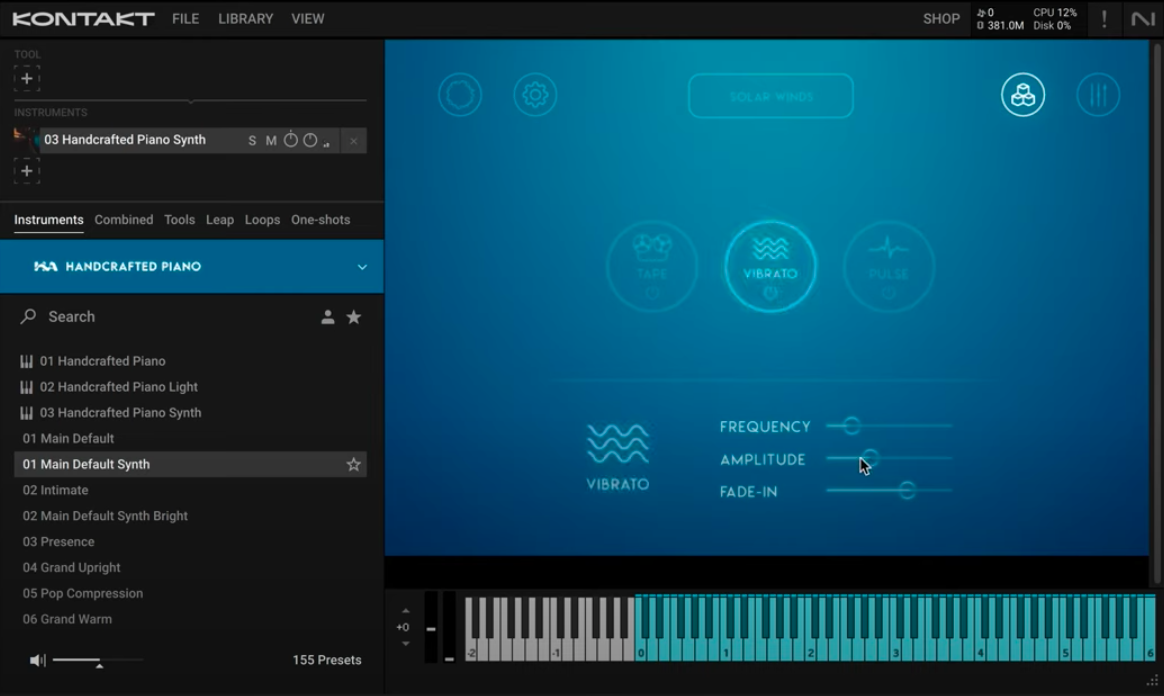Open the cubes effects page icon

pyautogui.click(x=1023, y=95)
